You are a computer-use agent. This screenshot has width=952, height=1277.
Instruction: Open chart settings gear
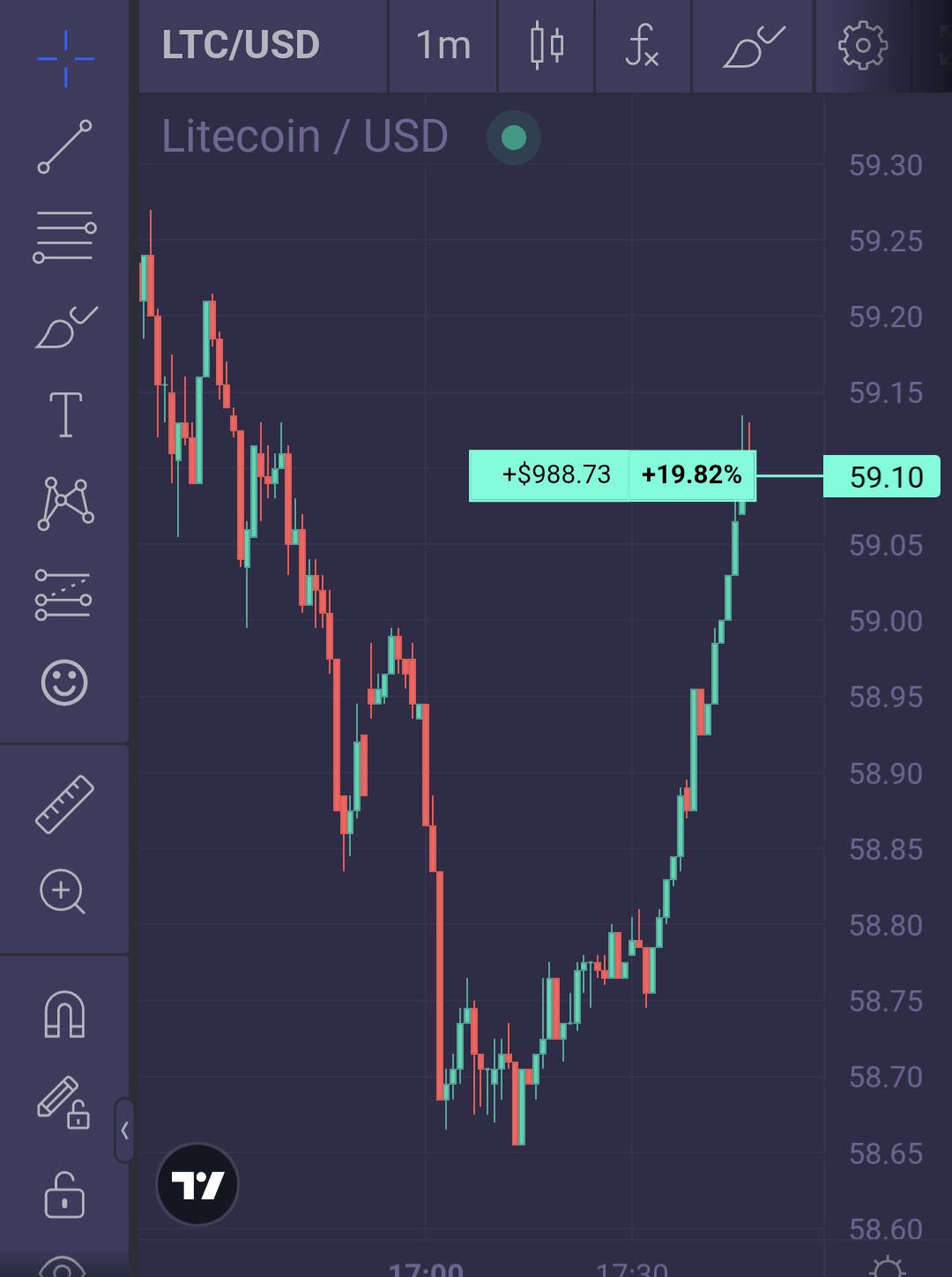click(x=862, y=45)
